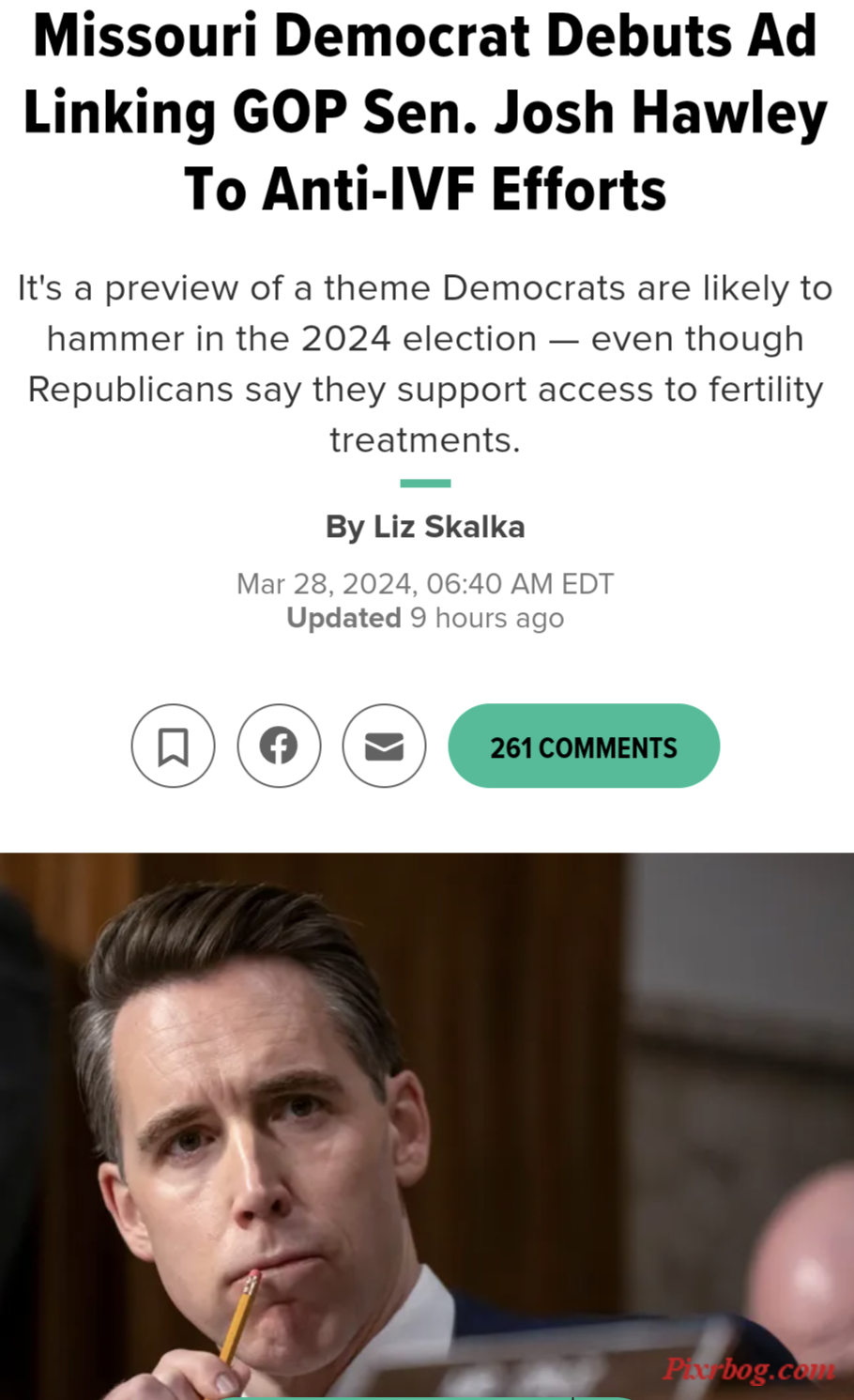Click the "Updated 9 hours ago" text
The width and height of the screenshot is (854, 1400).
tap(425, 618)
